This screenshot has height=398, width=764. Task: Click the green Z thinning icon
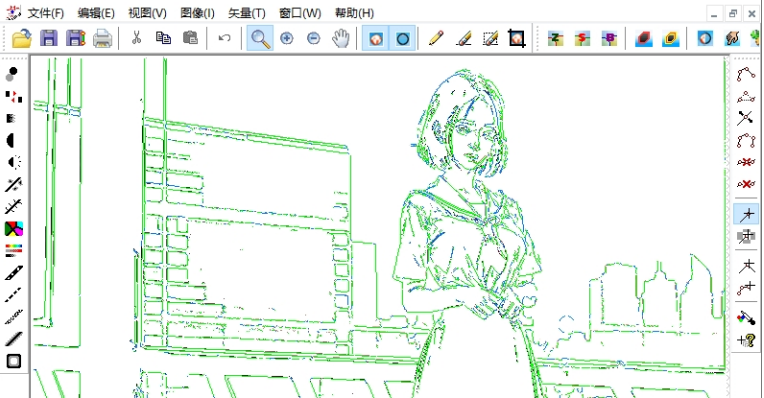pos(555,38)
